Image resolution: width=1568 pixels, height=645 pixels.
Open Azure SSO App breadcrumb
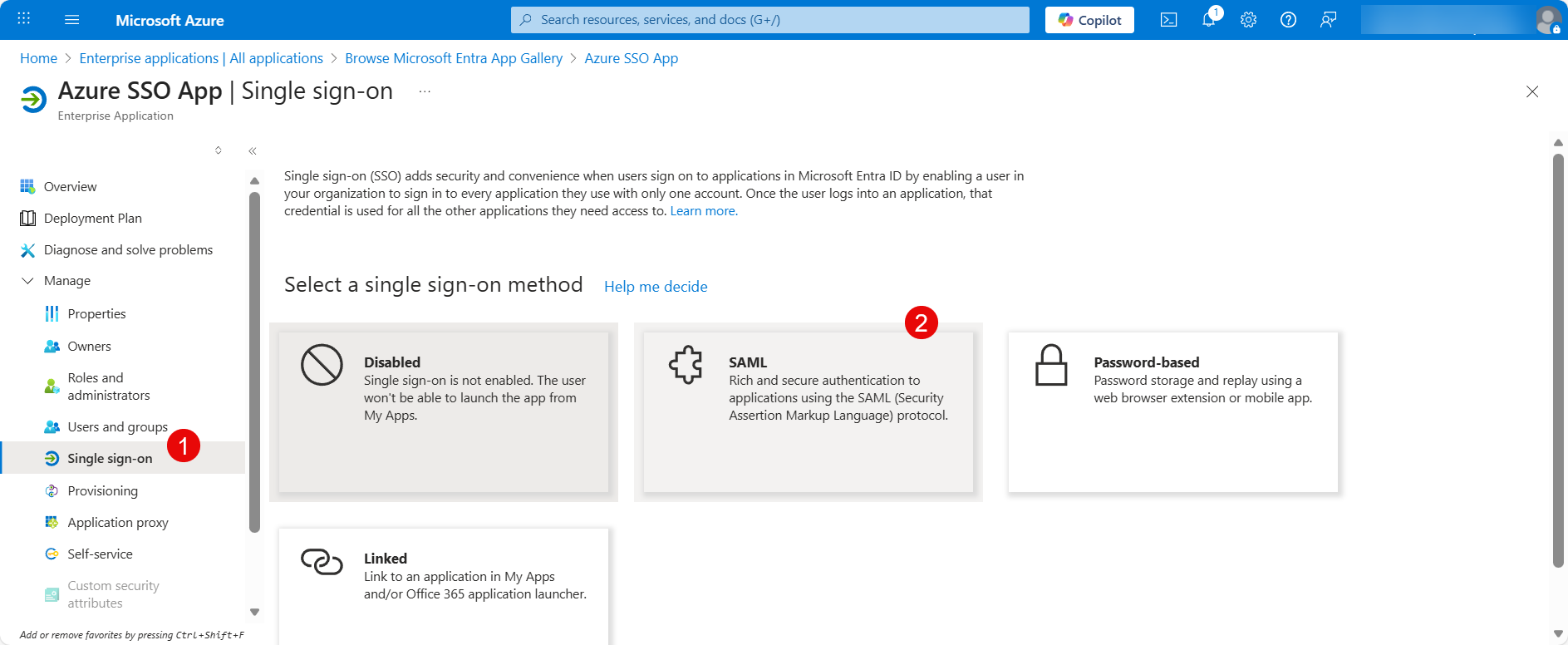(632, 58)
